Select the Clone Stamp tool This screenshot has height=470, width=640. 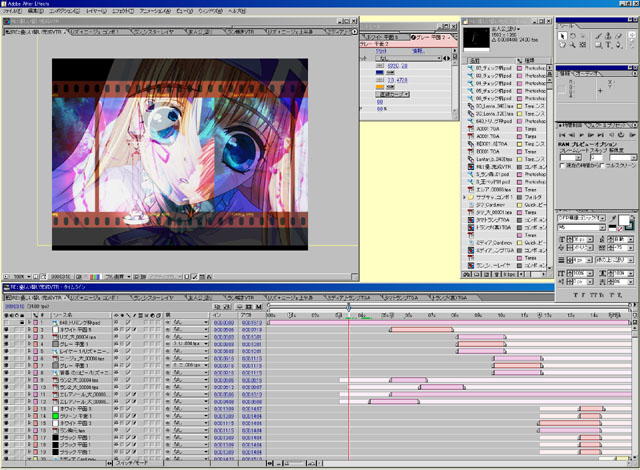click(608, 36)
